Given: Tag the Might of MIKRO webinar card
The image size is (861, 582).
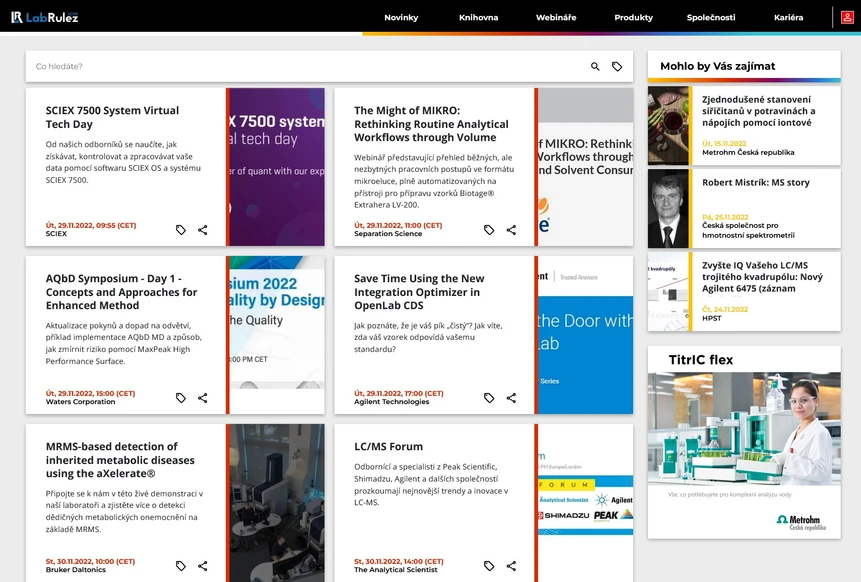Looking at the screenshot, I should point(489,230).
